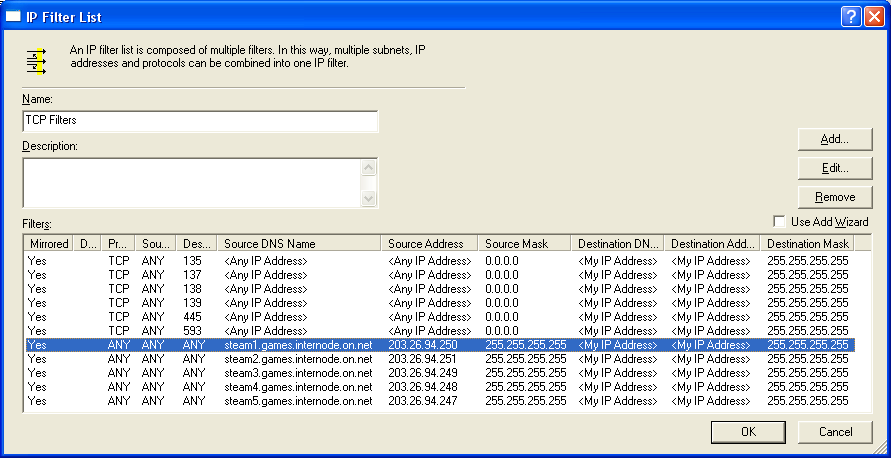Click the Add... button
The image size is (891, 458).
835,139
